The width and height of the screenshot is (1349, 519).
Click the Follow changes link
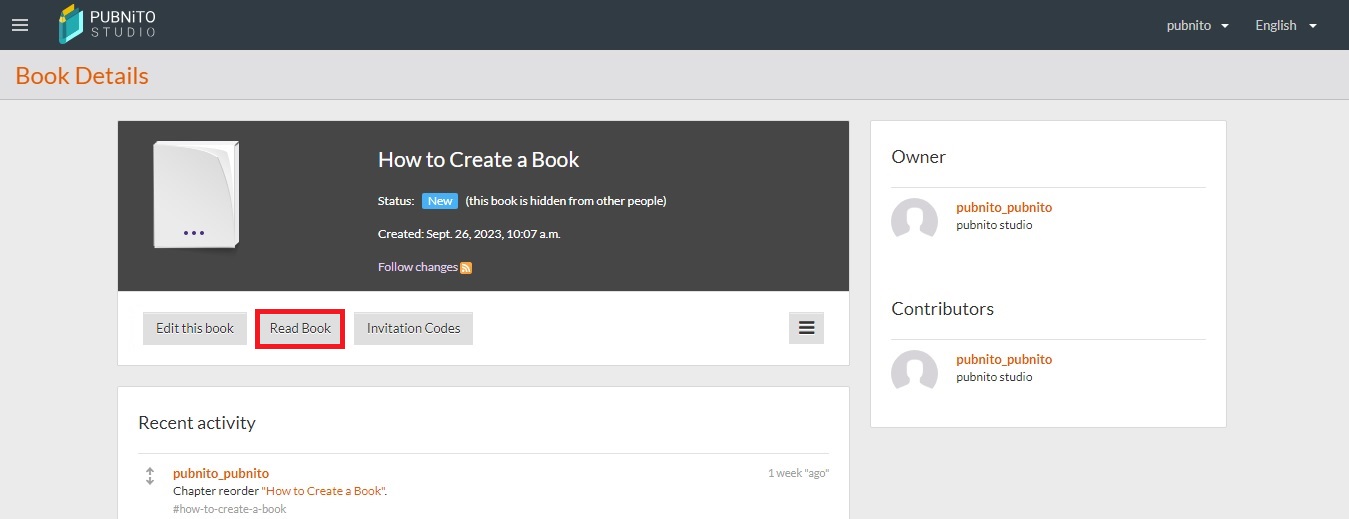click(418, 267)
